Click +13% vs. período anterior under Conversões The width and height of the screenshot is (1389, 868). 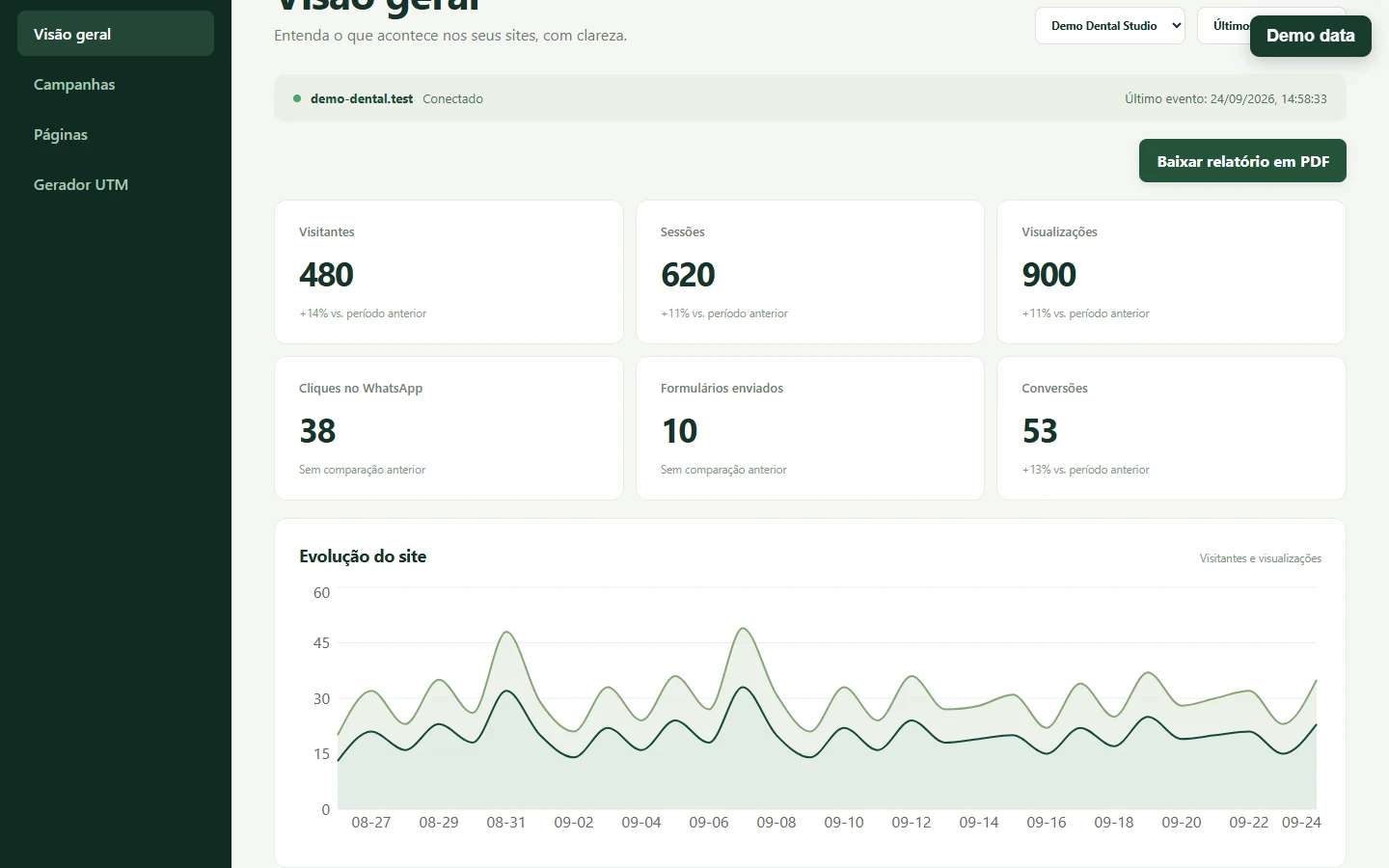1086,470
